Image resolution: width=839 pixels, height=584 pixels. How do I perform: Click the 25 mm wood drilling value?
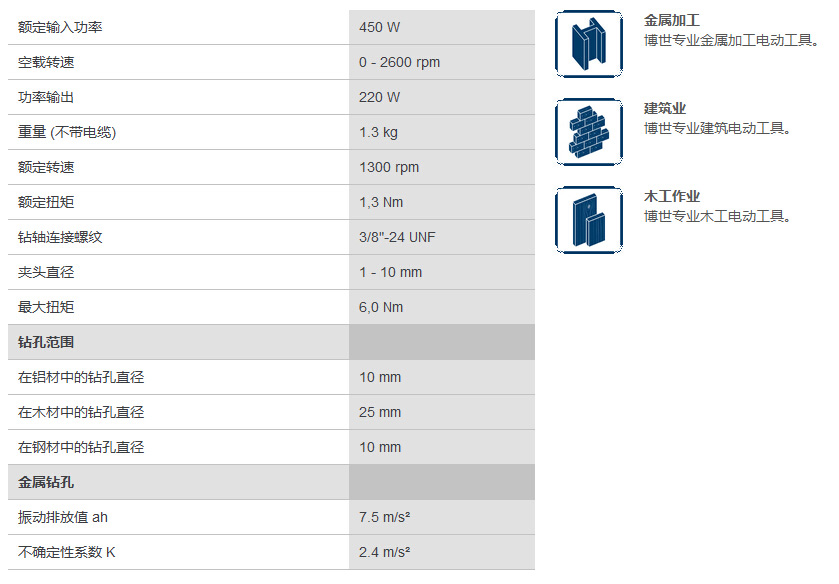(380, 412)
